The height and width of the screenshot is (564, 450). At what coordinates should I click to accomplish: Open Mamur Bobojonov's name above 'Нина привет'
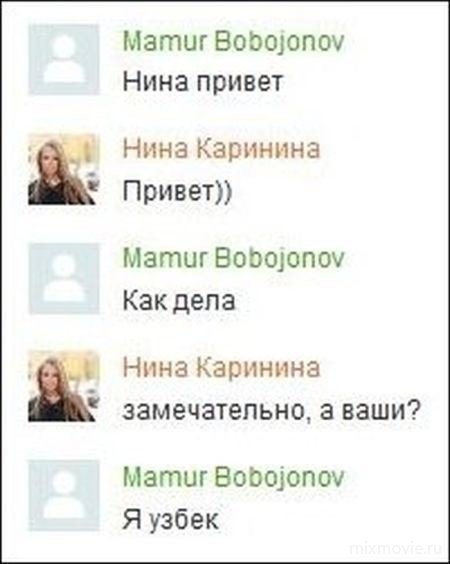pos(233,41)
